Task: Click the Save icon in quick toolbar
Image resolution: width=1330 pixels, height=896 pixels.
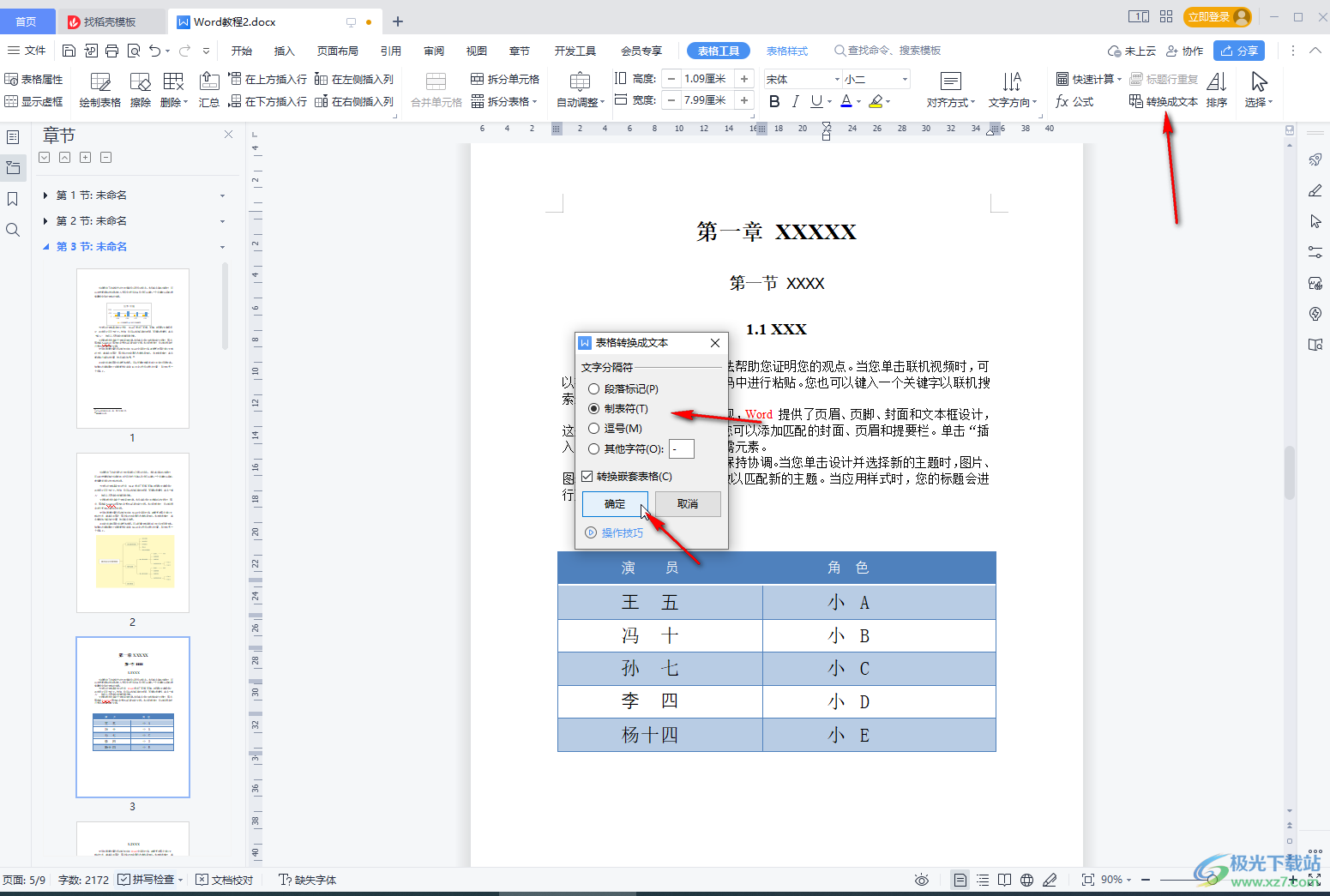Action: (x=69, y=51)
